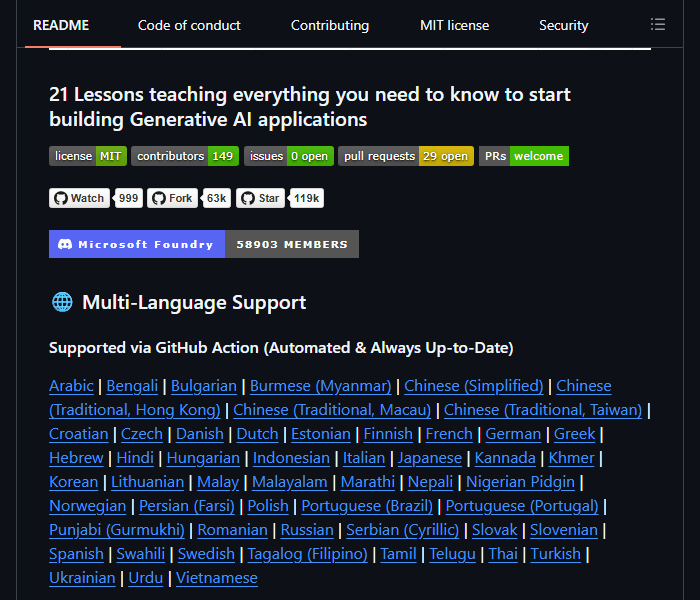Open the Italian translation link

tap(364, 458)
